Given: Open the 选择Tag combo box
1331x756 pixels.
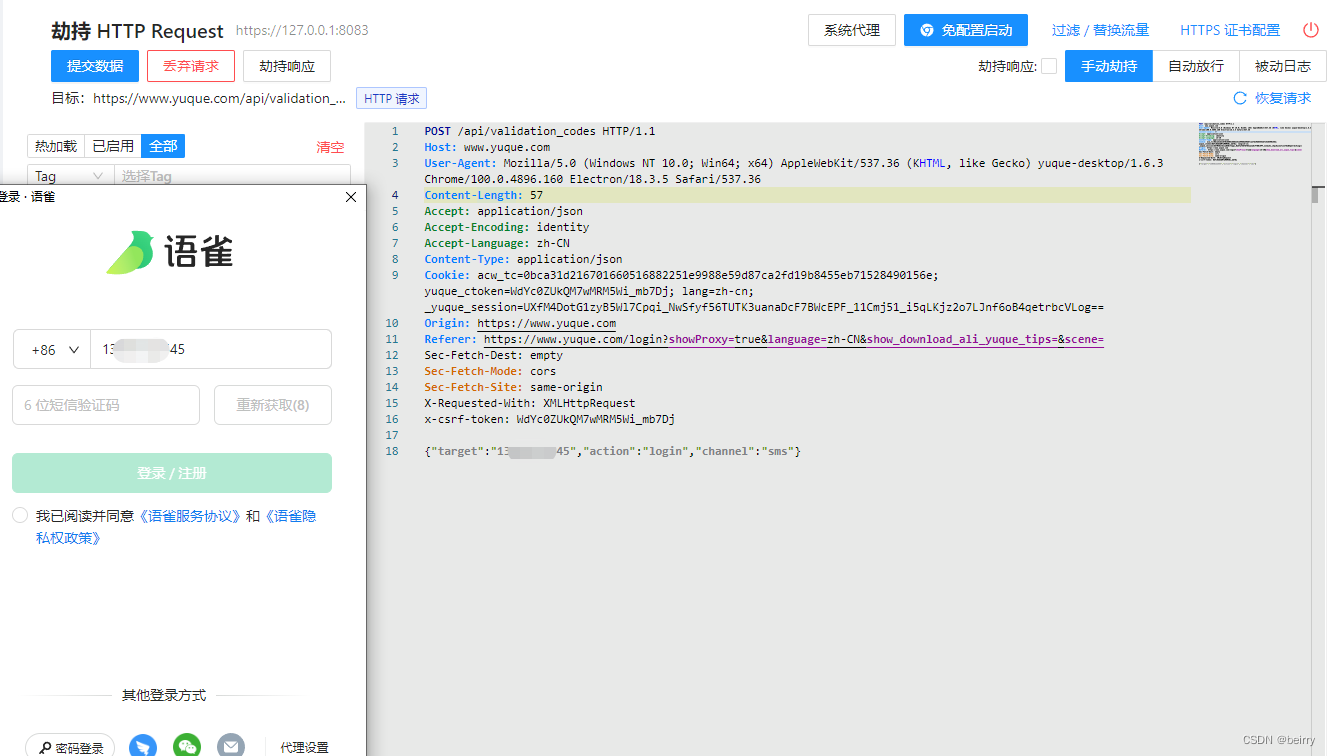Looking at the screenshot, I should (231, 176).
